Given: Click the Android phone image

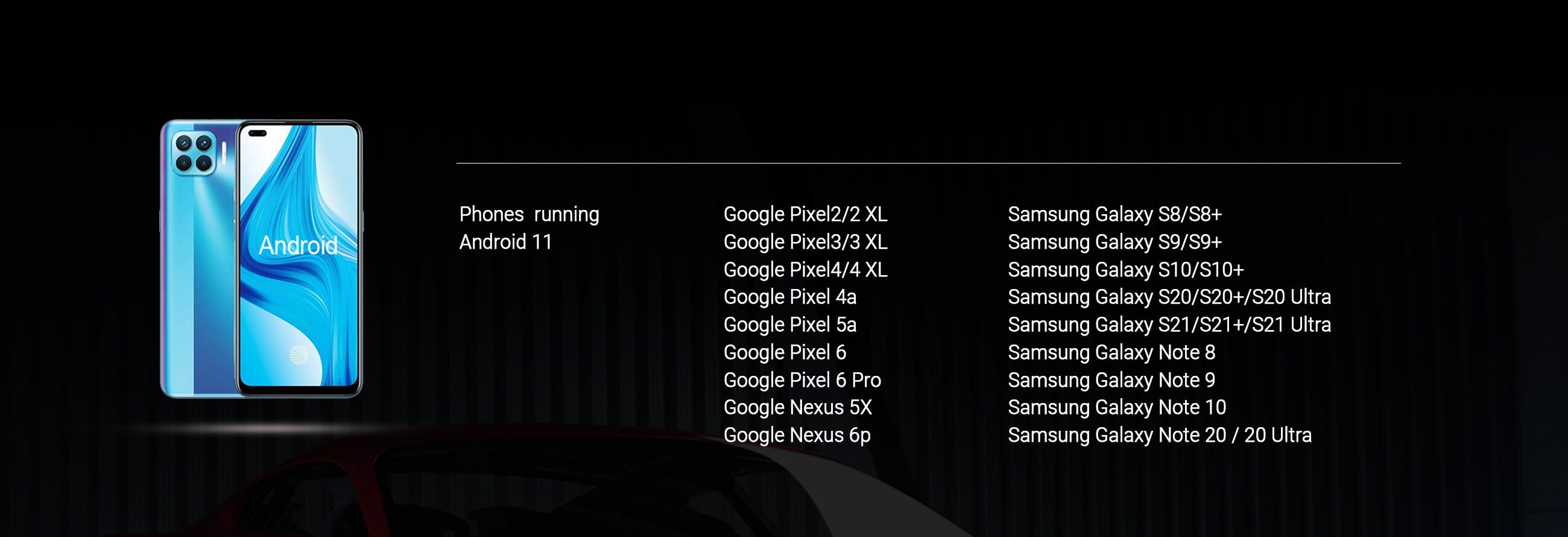Looking at the screenshot, I should [261, 259].
